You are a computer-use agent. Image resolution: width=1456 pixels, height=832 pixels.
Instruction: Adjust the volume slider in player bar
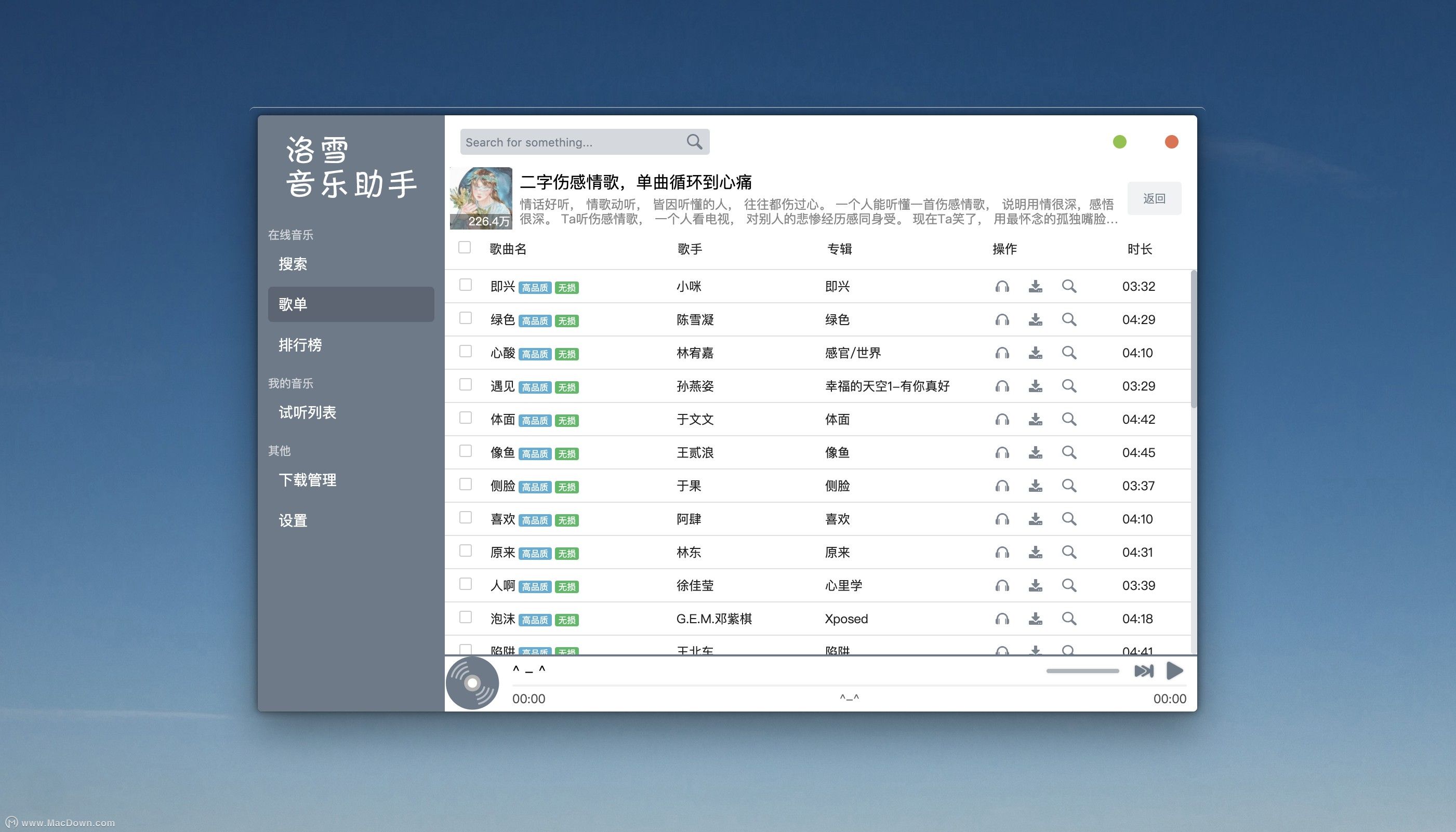tap(1082, 671)
